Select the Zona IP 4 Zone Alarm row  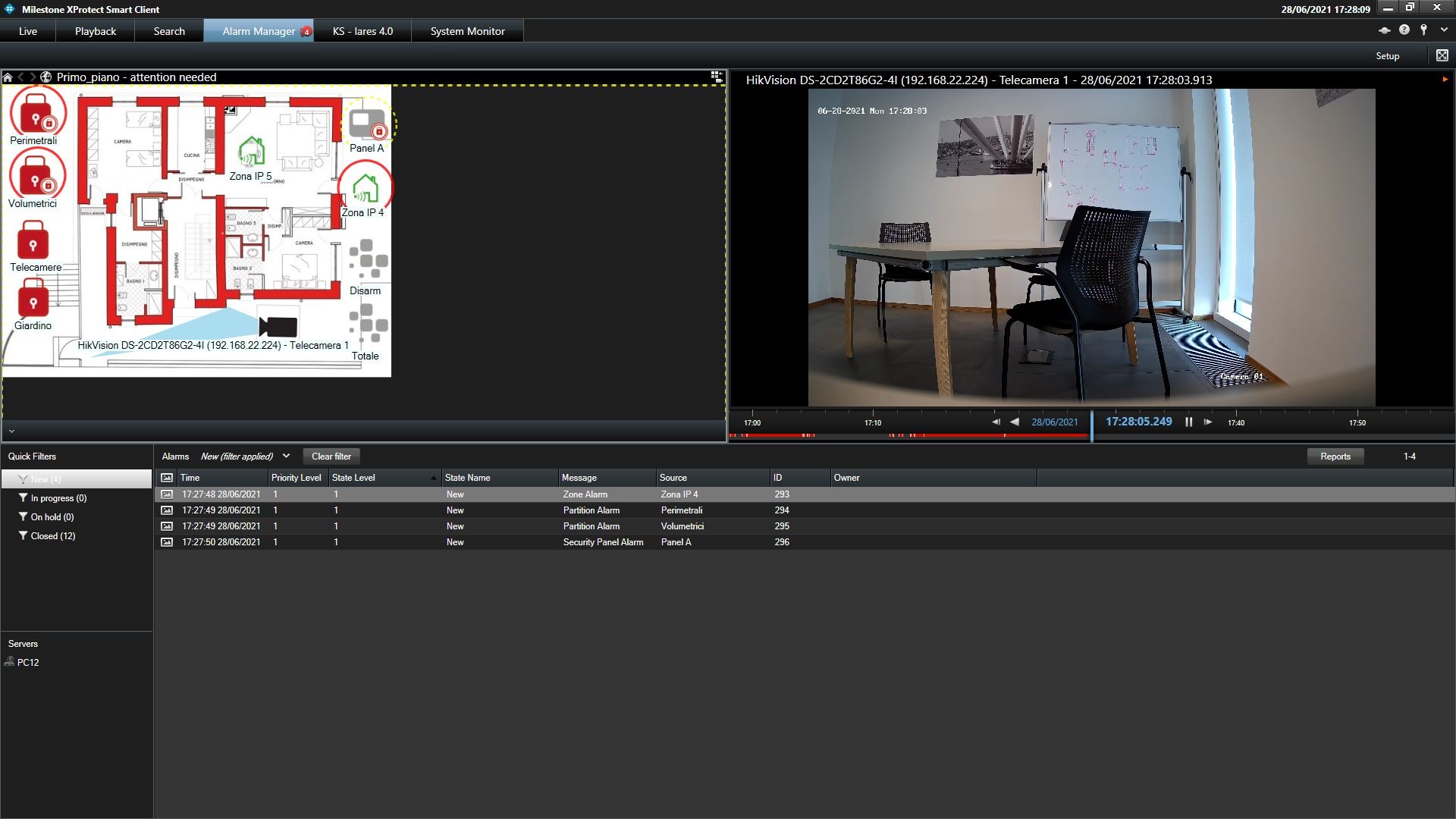pyautogui.click(x=805, y=494)
